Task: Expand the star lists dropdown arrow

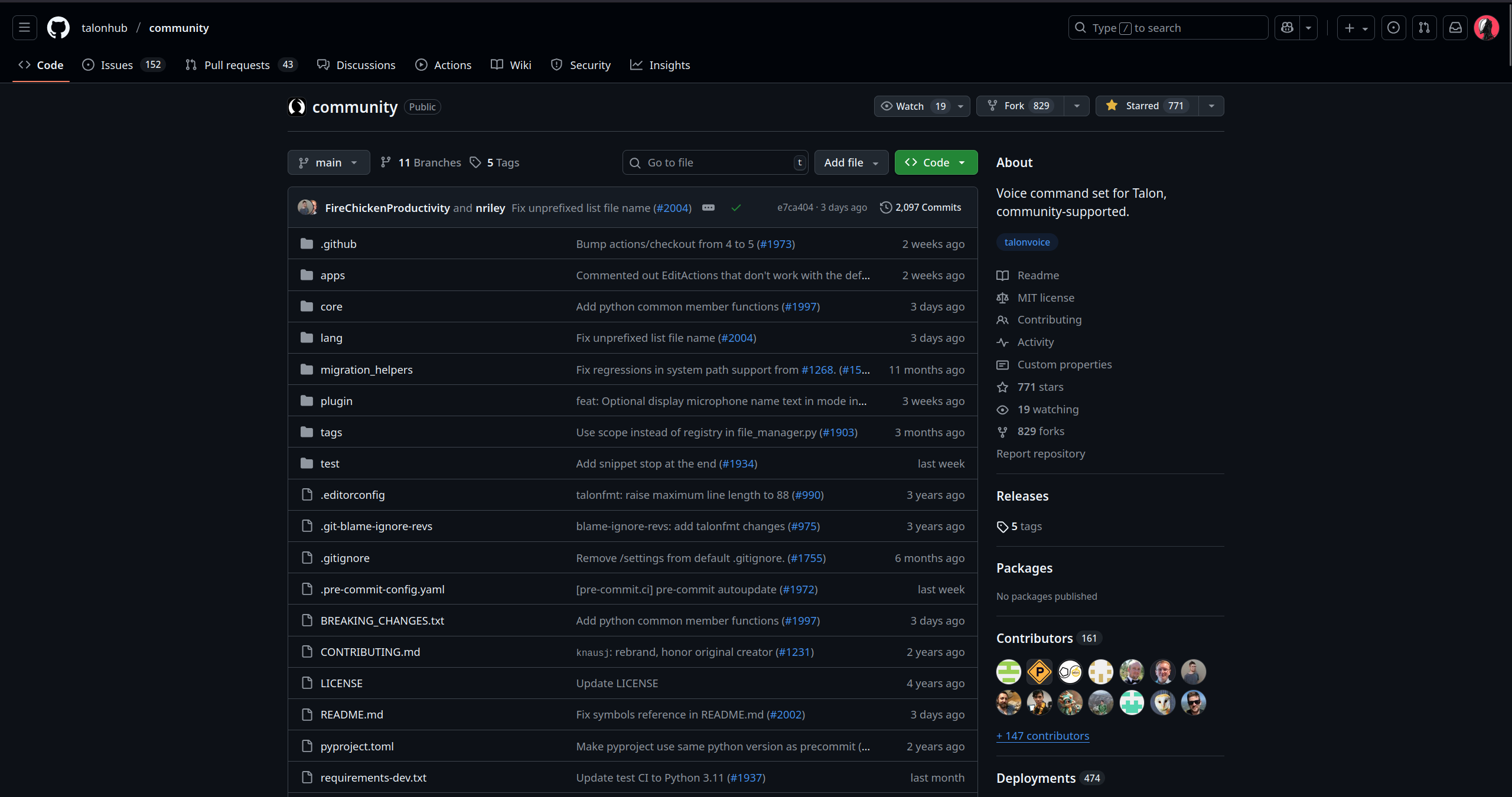Action: click(1211, 106)
